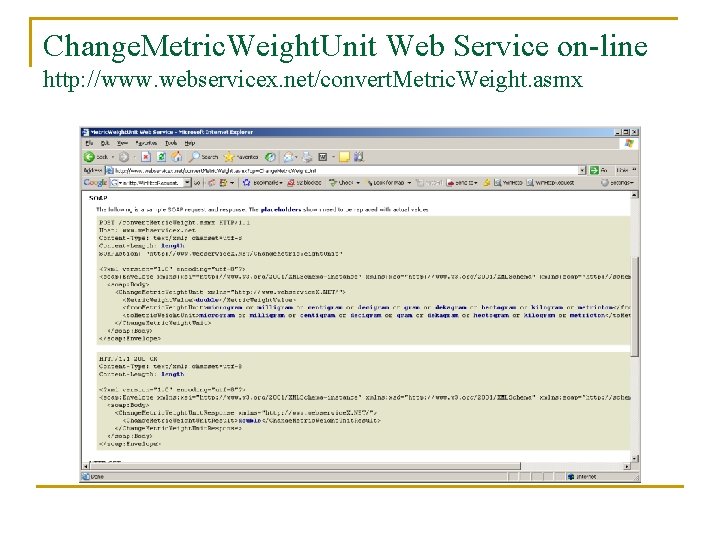The height and width of the screenshot is (540, 720).
Task: Click the Mail envelope icon
Action: [x=288, y=157]
